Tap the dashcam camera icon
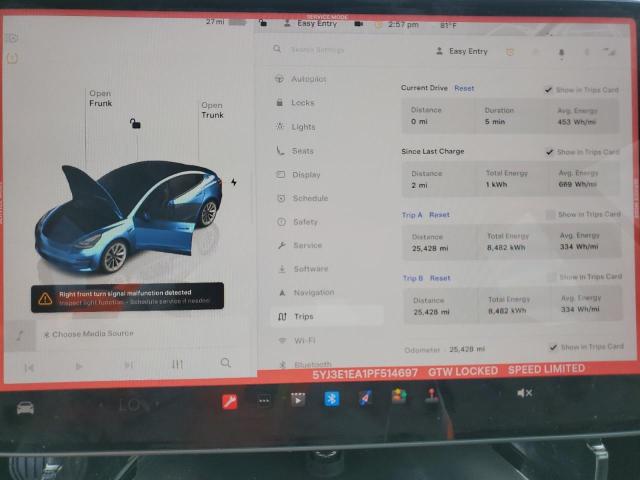 click(358, 24)
